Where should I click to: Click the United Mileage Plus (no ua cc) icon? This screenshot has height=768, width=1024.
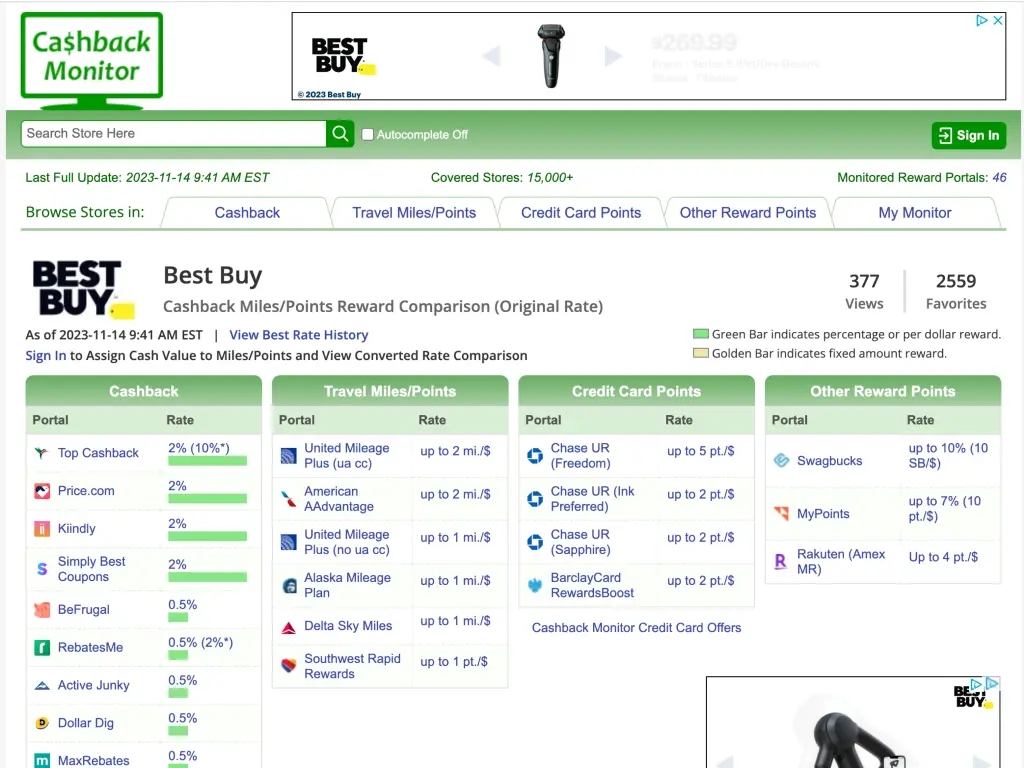[x=289, y=542]
